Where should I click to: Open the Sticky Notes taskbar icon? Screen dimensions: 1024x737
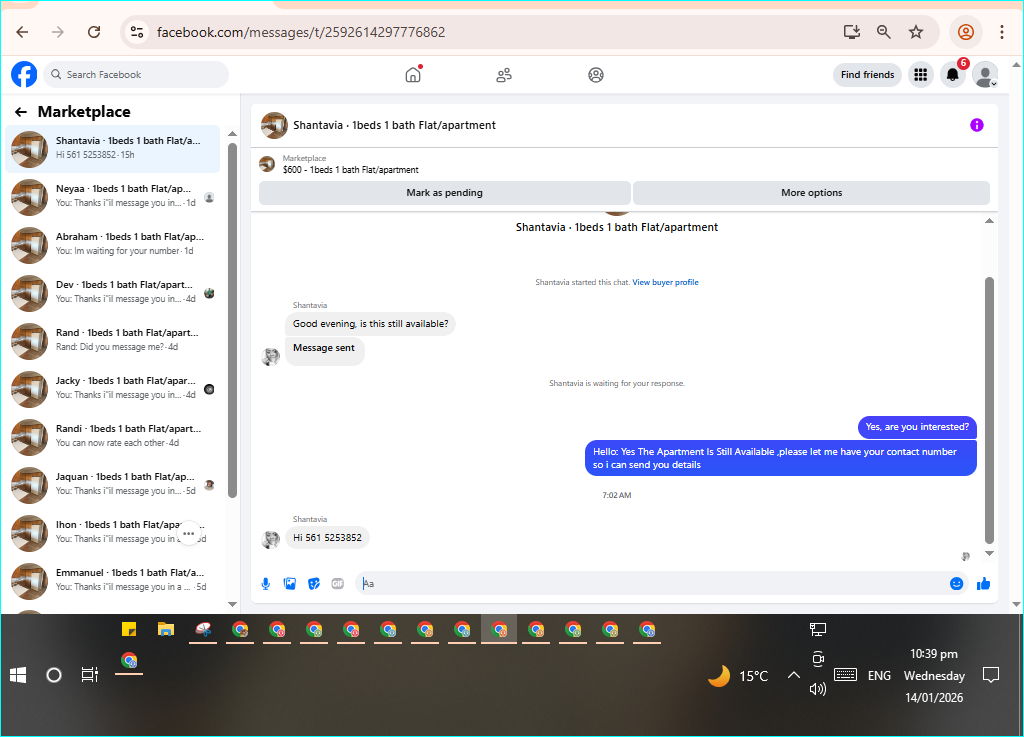click(x=129, y=629)
